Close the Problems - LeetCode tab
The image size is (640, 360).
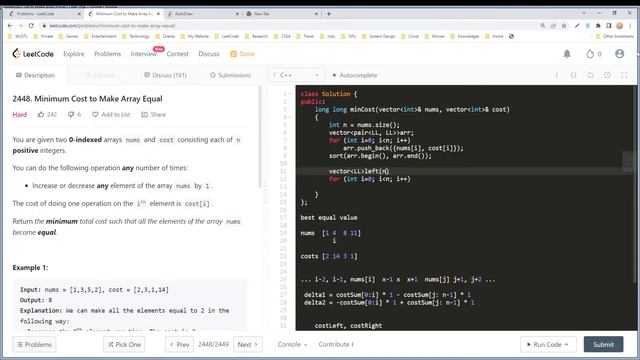pos(79,14)
